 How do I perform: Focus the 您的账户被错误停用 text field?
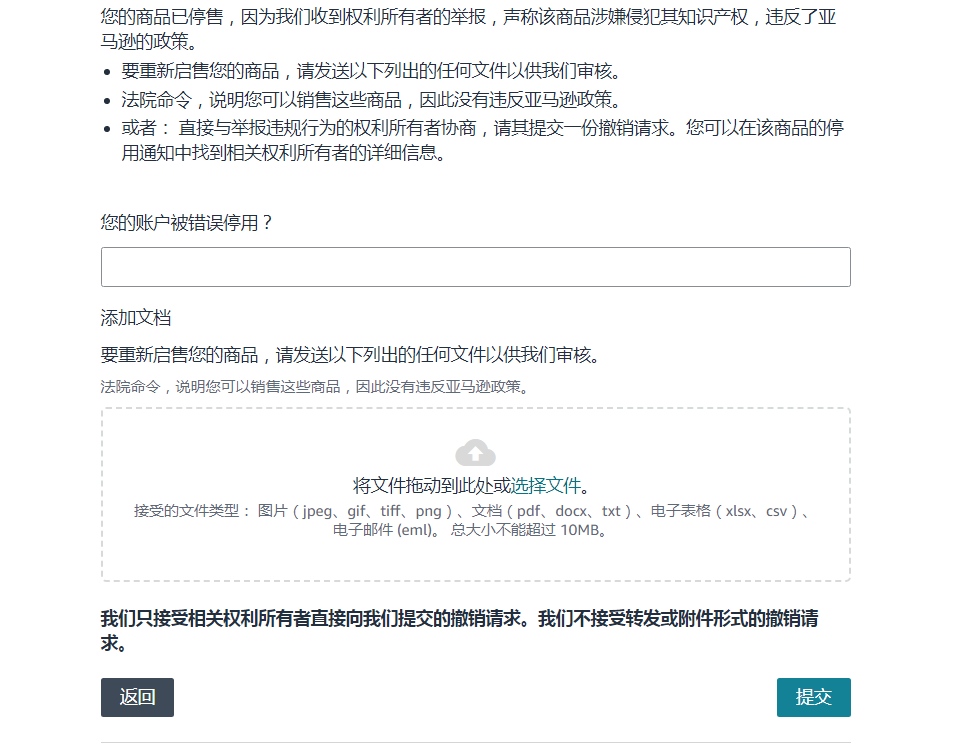476,267
